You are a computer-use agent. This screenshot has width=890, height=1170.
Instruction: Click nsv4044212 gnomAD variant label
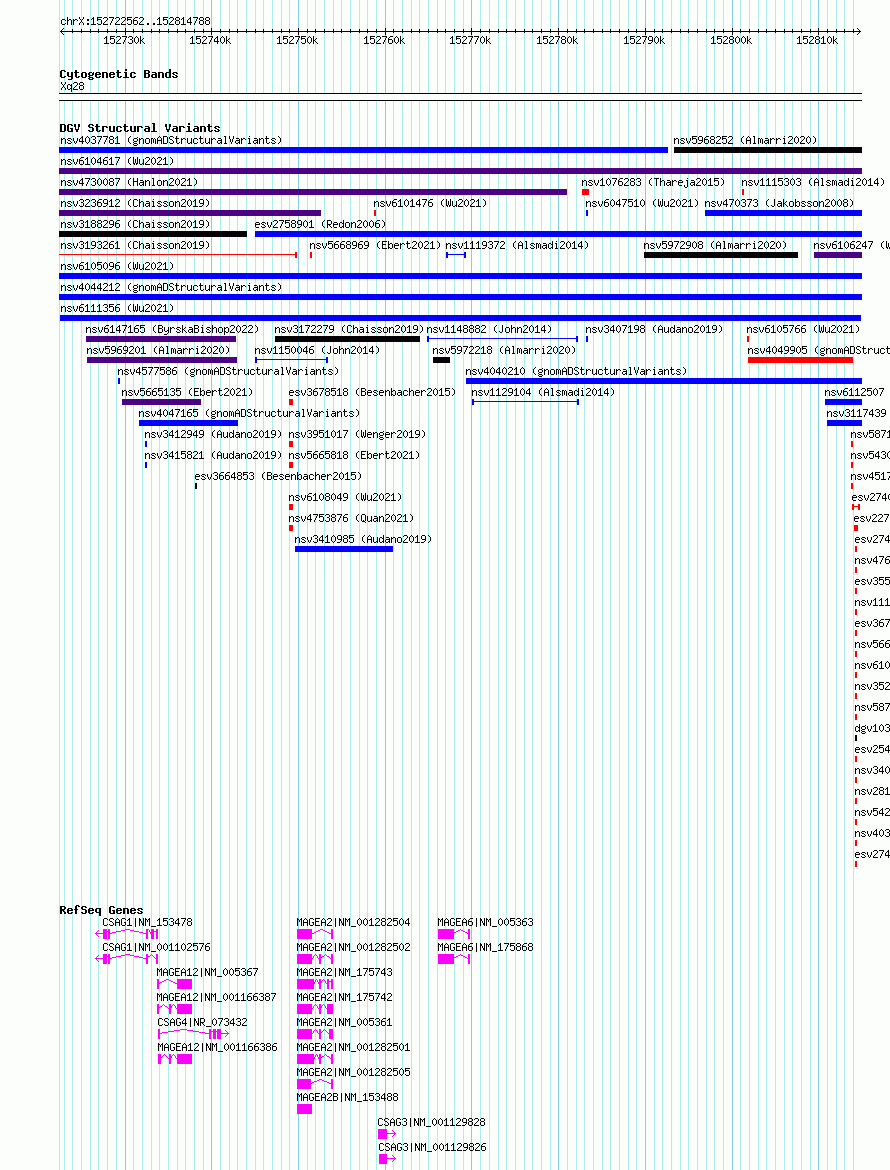[x=171, y=287]
